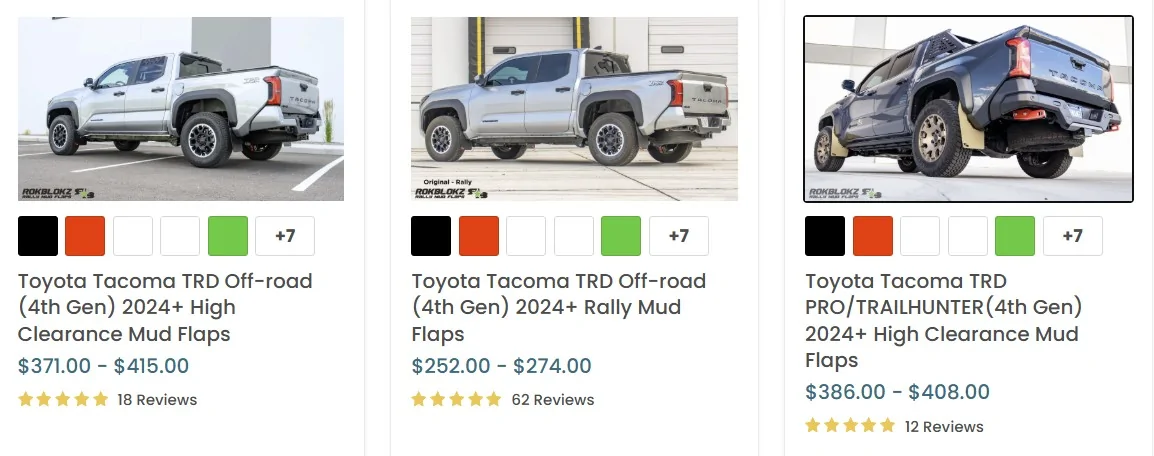Select black swatch for TRD PRO/TRAILHUNTER flaps
This screenshot has width=1154, height=456.
tap(825, 236)
